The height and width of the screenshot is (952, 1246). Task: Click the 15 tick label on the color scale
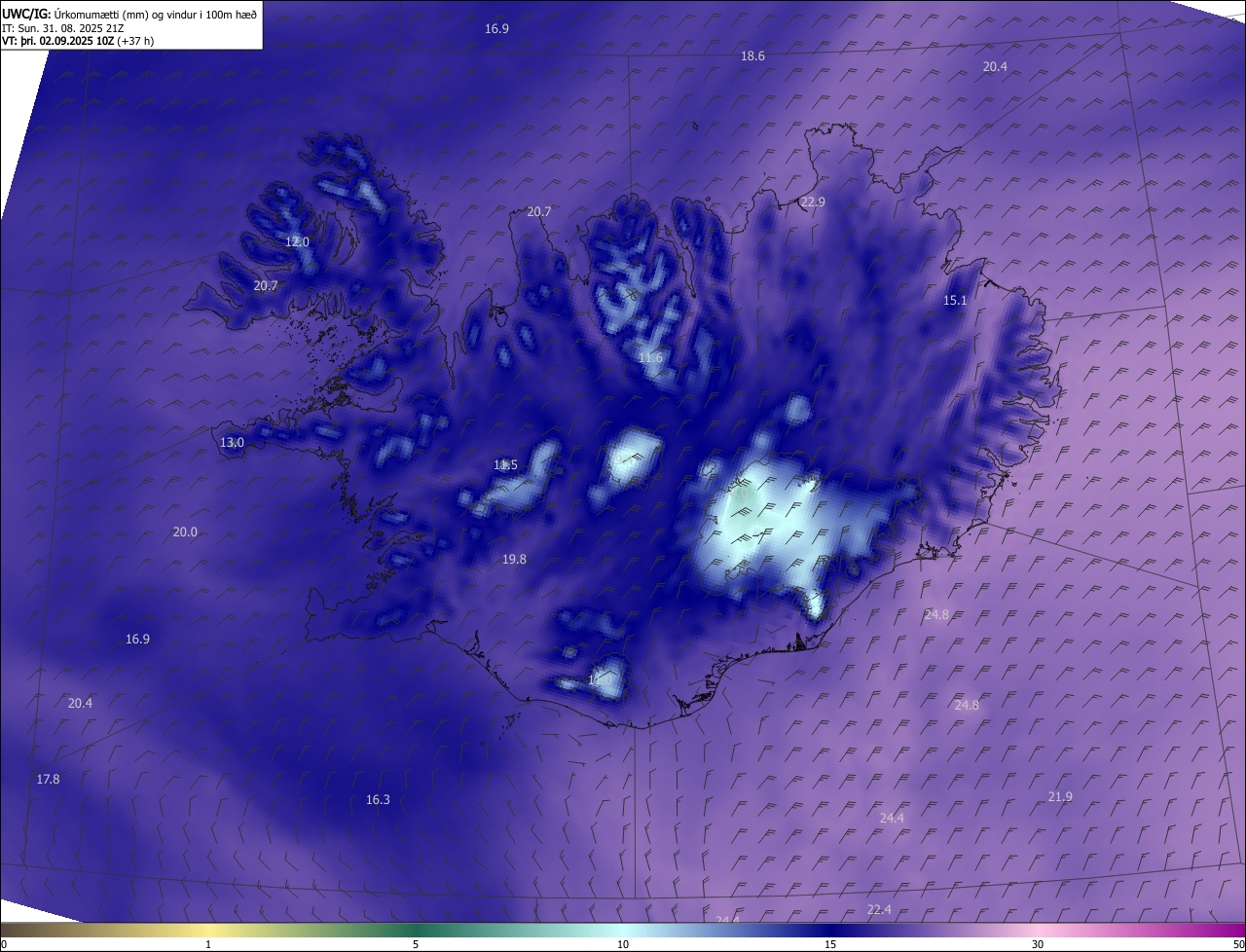click(830, 944)
